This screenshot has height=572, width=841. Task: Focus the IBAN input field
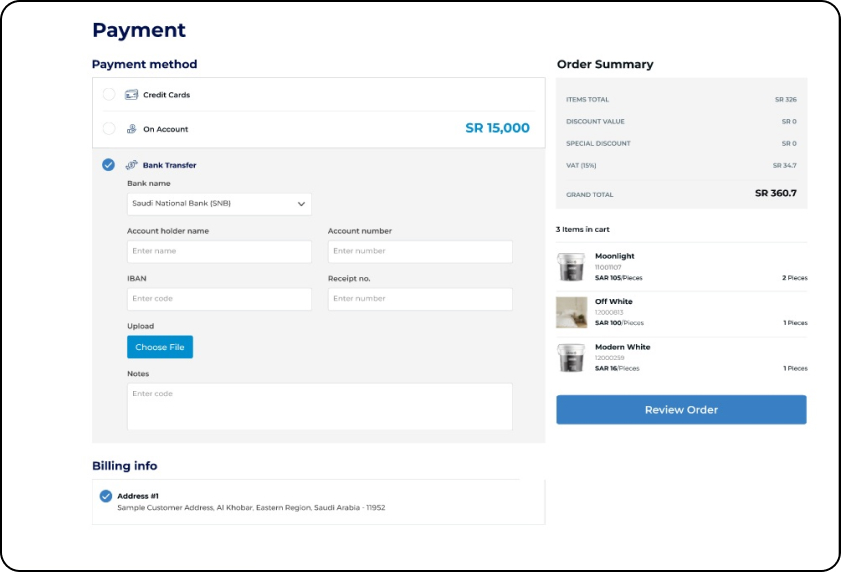tap(219, 299)
